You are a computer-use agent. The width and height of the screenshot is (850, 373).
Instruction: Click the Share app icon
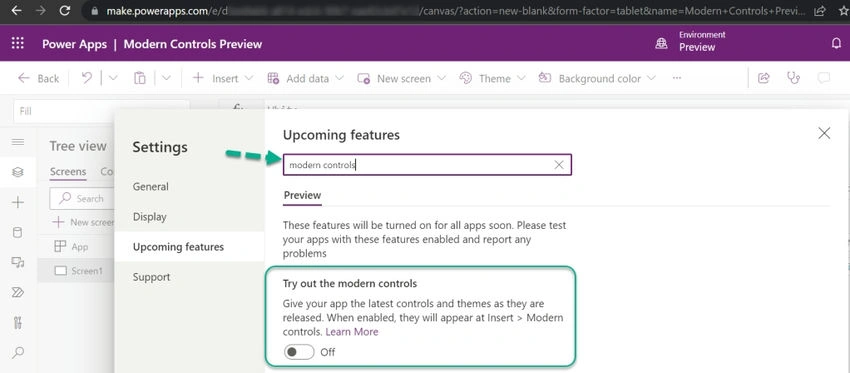click(x=764, y=78)
